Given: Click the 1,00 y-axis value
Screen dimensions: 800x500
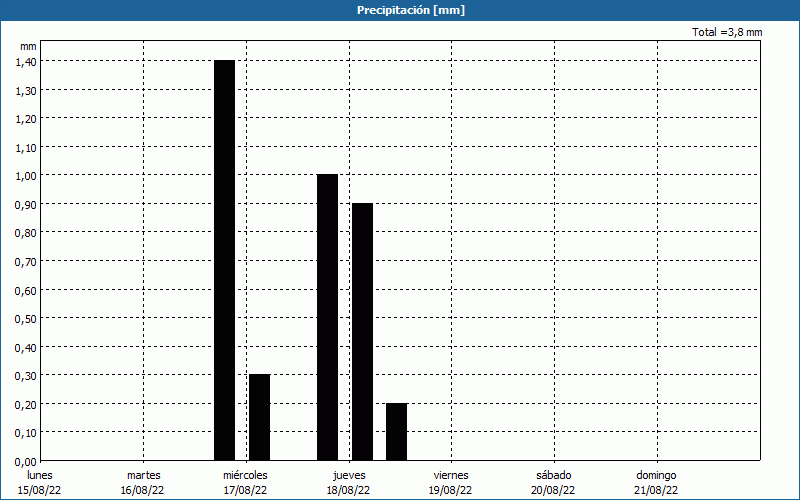Looking at the screenshot, I should coord(26,176).
